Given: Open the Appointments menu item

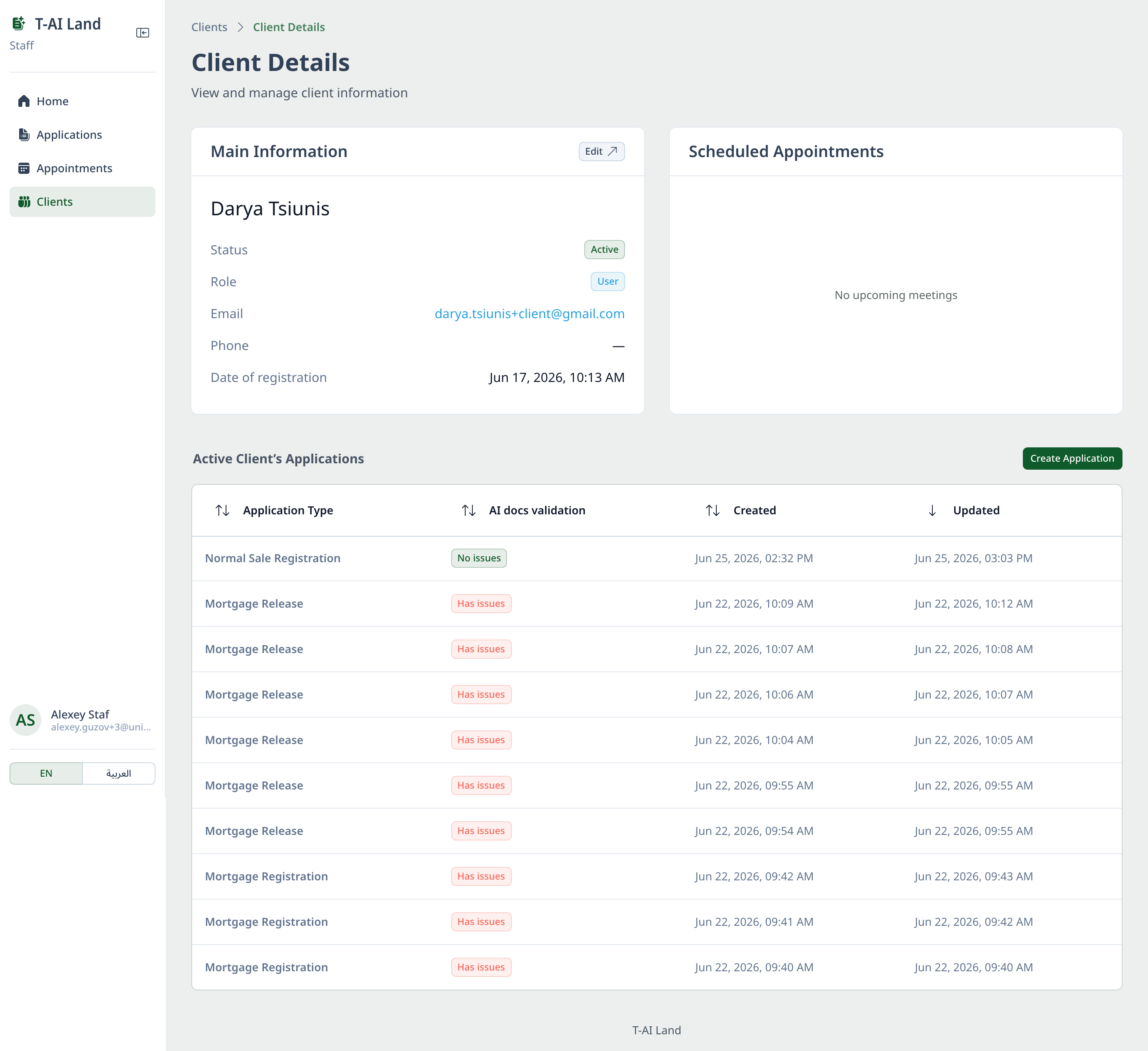Looking at the screenshot, I should [83, 169].
